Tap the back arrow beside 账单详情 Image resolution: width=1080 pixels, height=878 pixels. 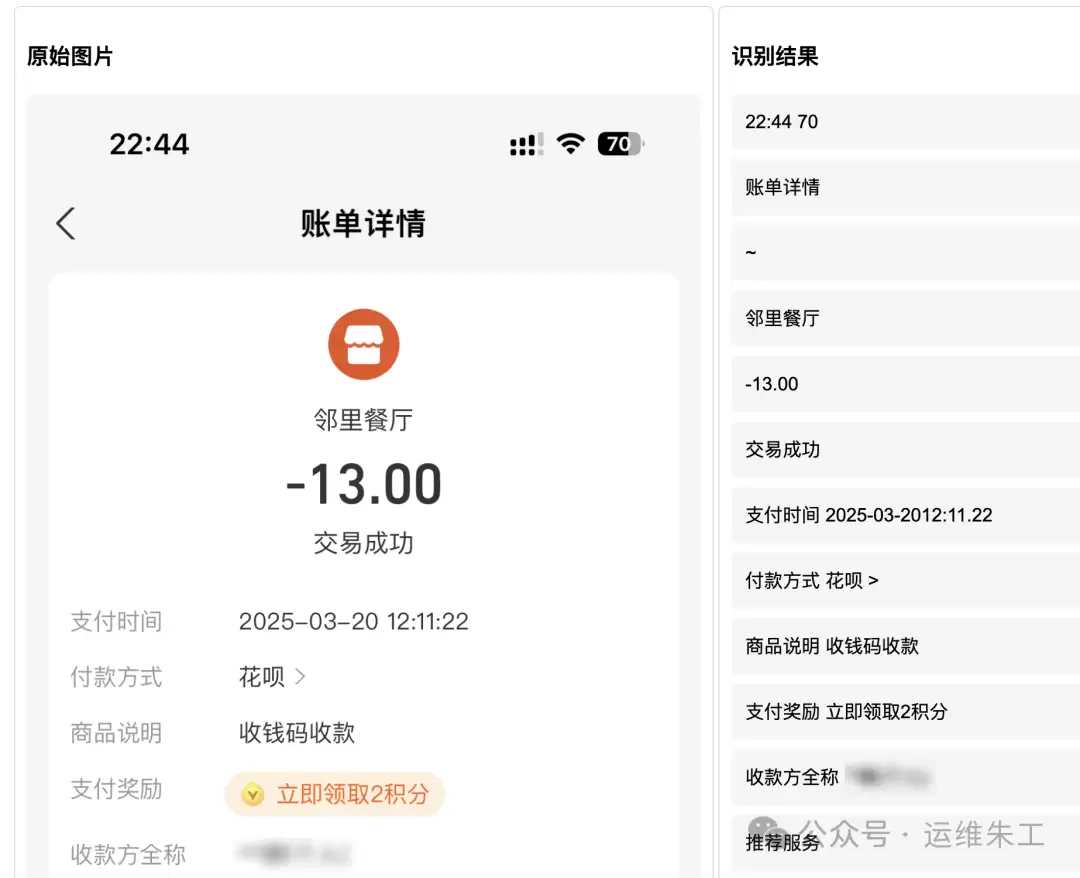pos(66,223)
